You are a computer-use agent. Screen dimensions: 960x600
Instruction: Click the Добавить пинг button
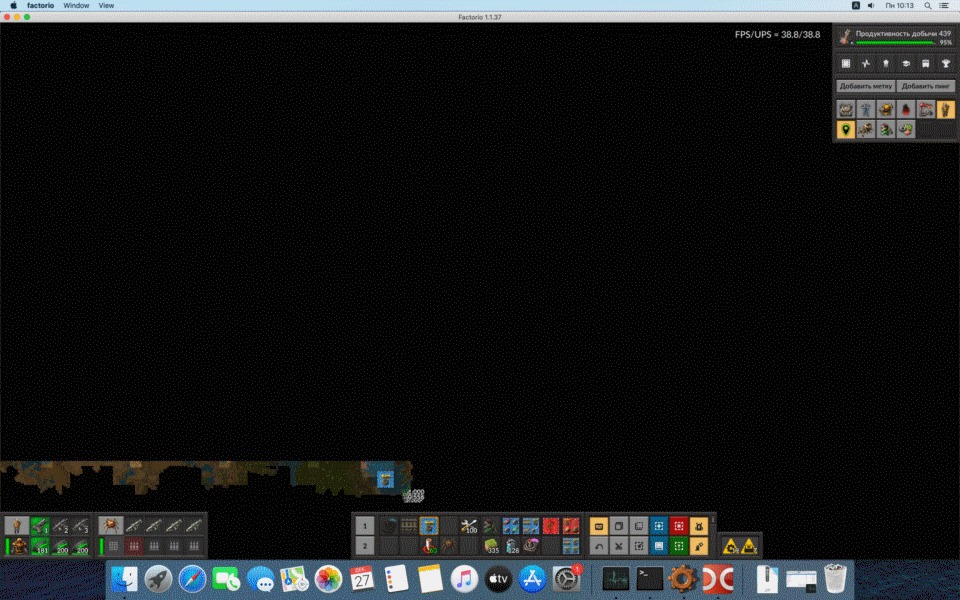click(925, 86)
